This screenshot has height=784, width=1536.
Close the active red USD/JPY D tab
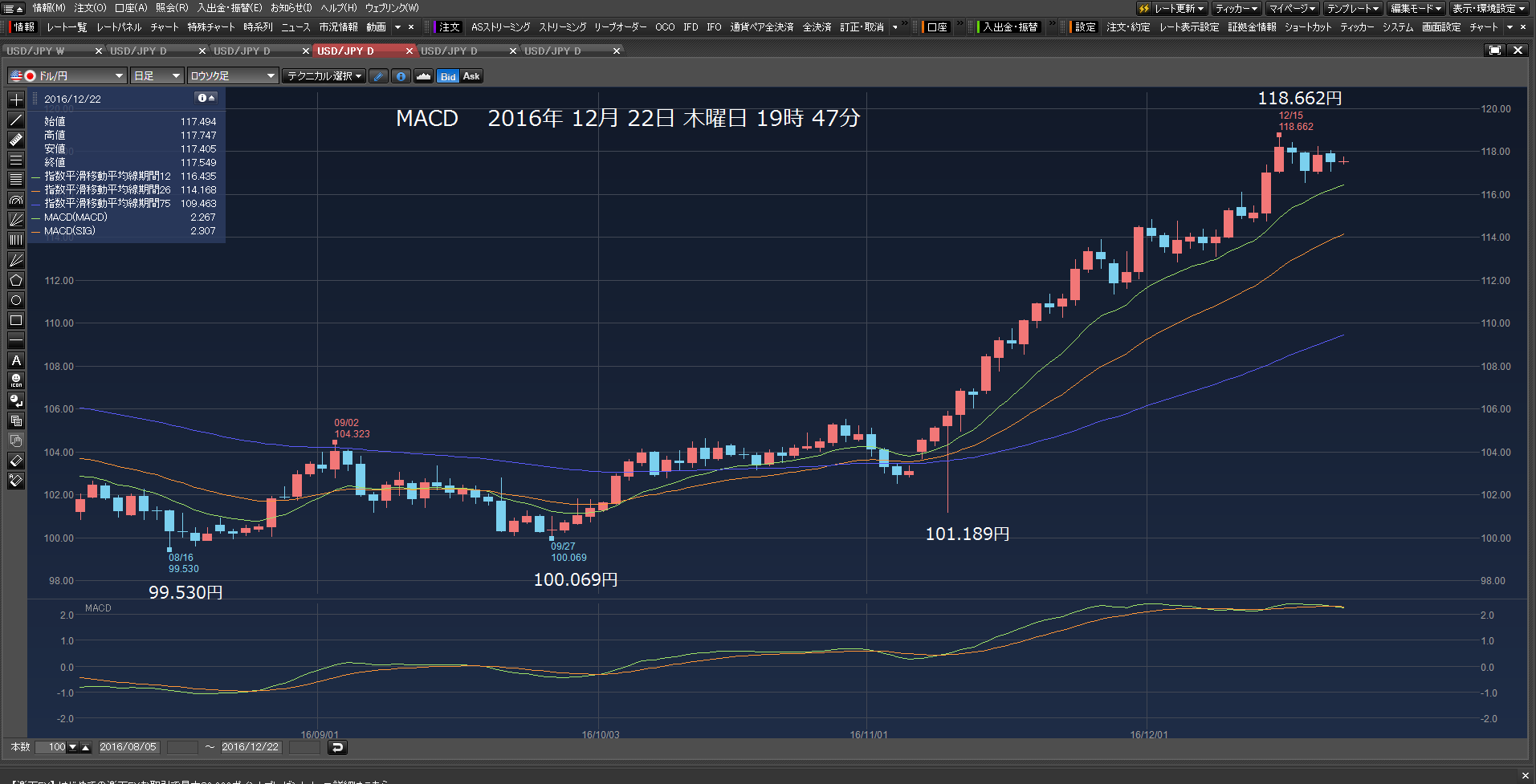tap(409, 51)
